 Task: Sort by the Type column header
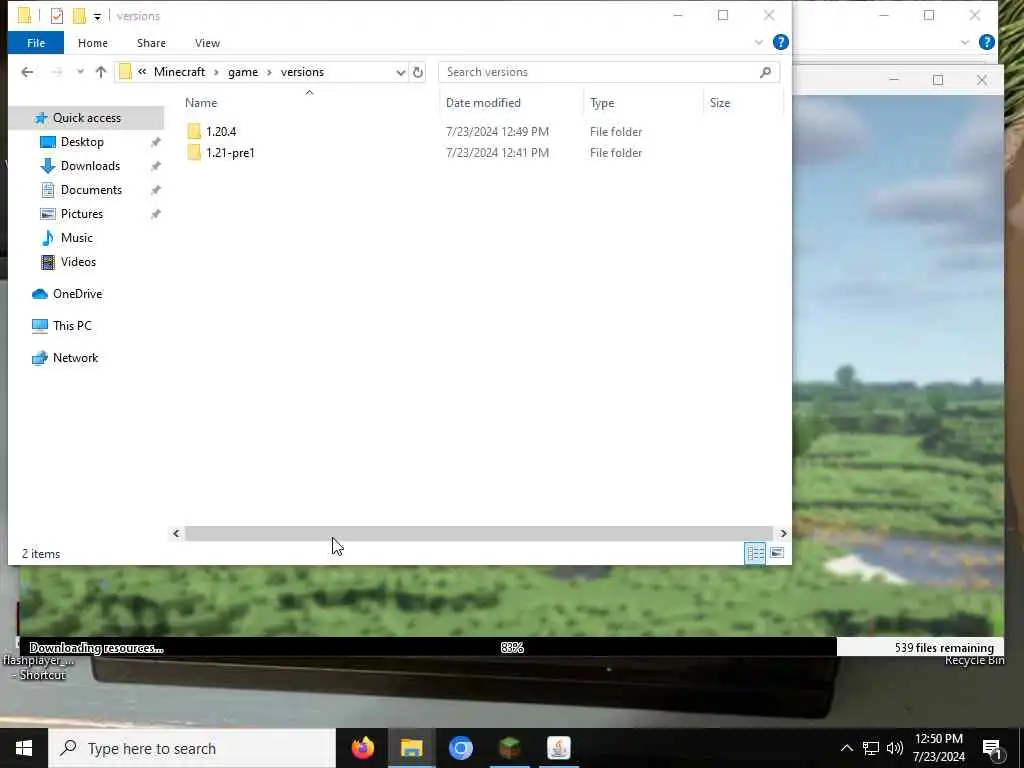[x=601, y=103]
